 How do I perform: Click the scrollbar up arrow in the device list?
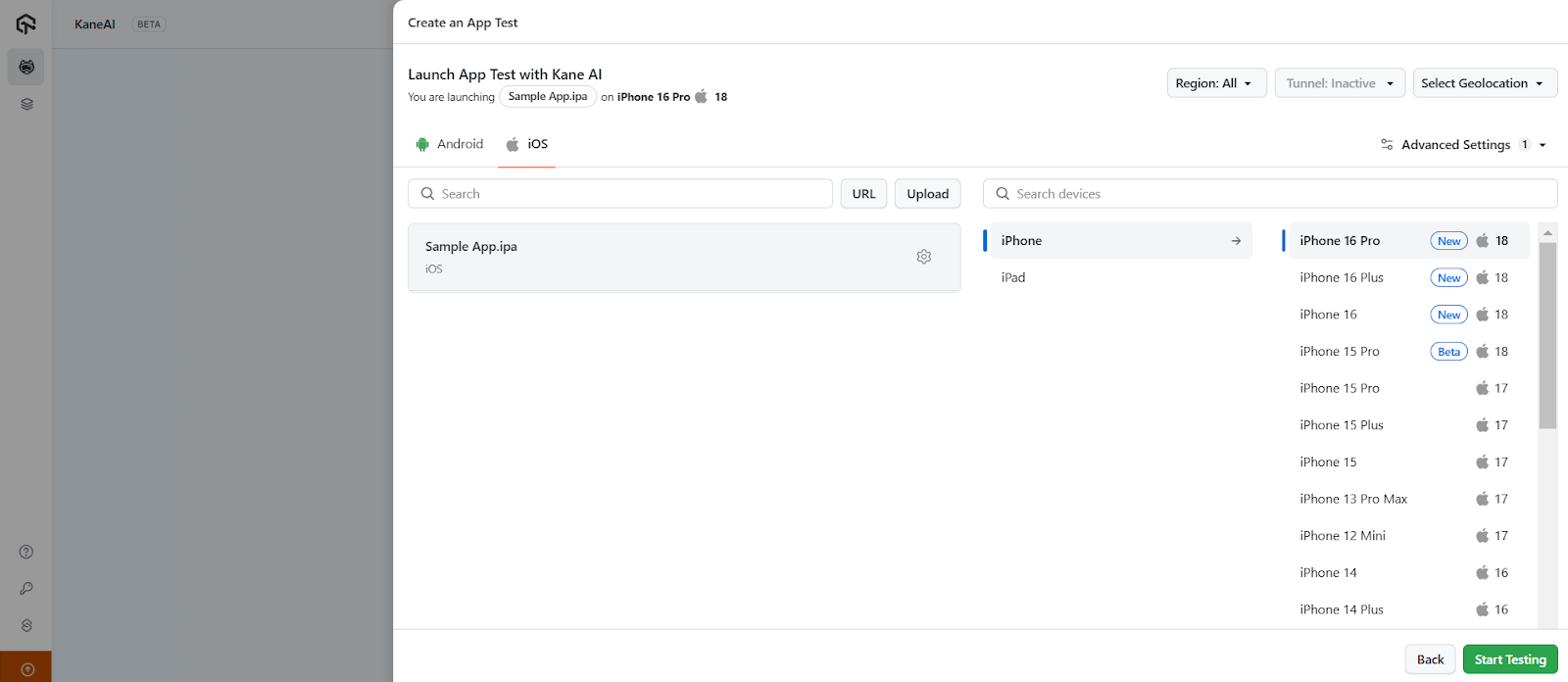[x=1547, y=233]
